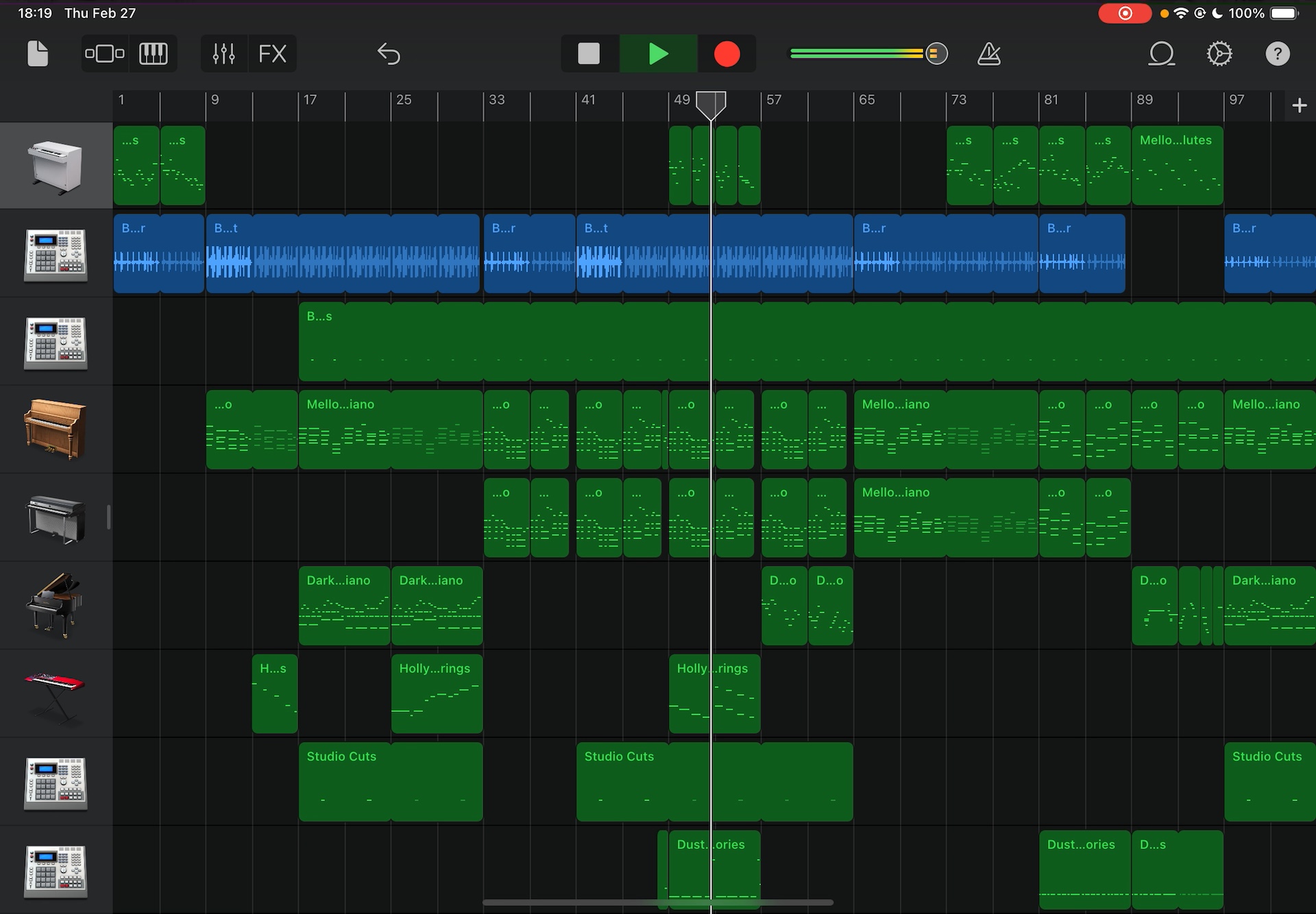Screen dimensions: 1316x914
Task: Switch to the Live Loops grid view button
Action: (105, 53)
